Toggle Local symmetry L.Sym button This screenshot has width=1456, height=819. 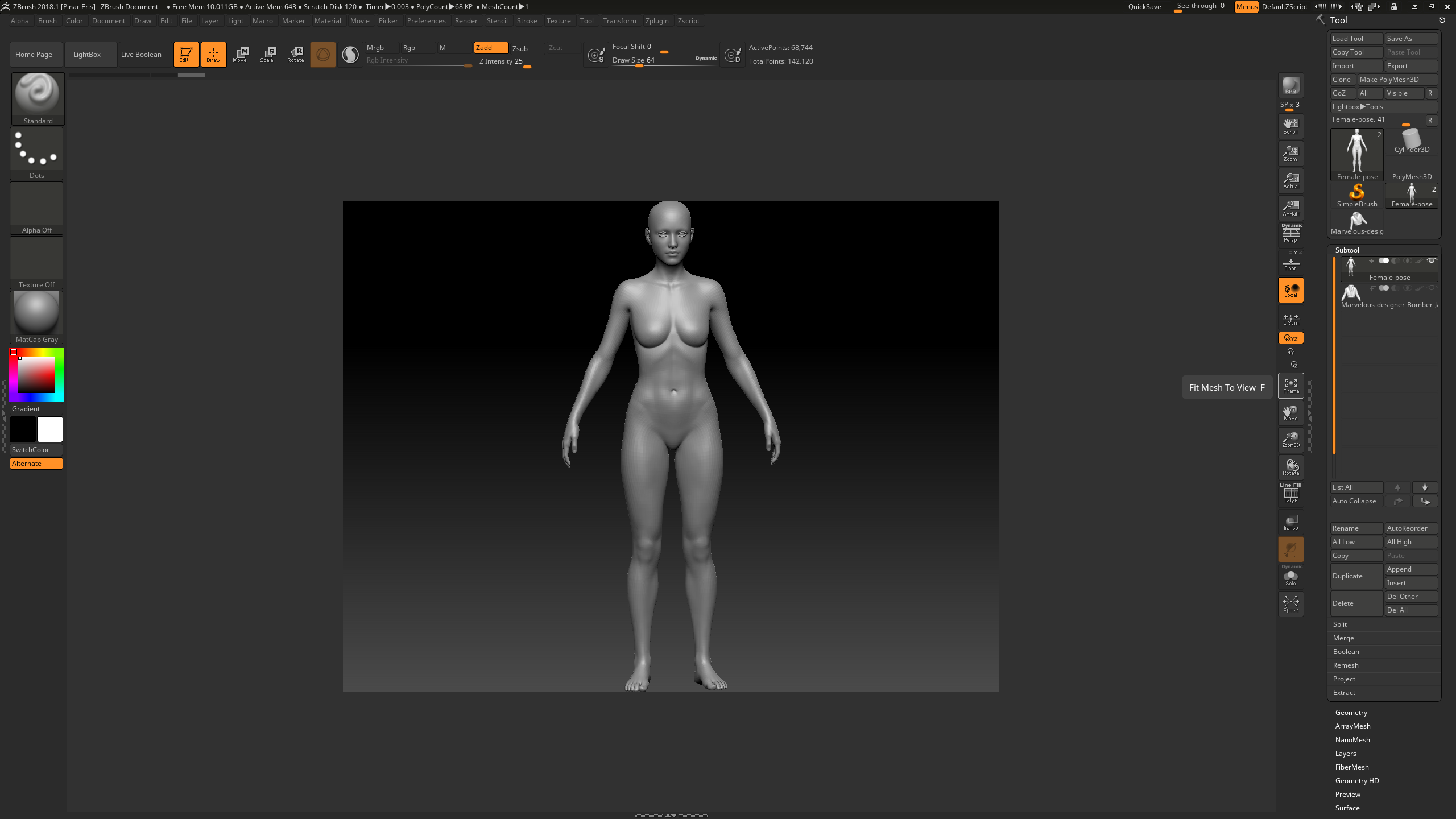tap(1290, 318)
